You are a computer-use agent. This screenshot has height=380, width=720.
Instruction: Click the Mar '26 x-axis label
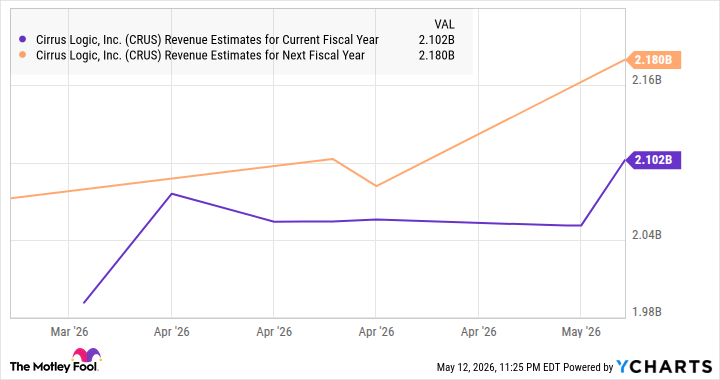pyautogui.click(x=69, y=332)
